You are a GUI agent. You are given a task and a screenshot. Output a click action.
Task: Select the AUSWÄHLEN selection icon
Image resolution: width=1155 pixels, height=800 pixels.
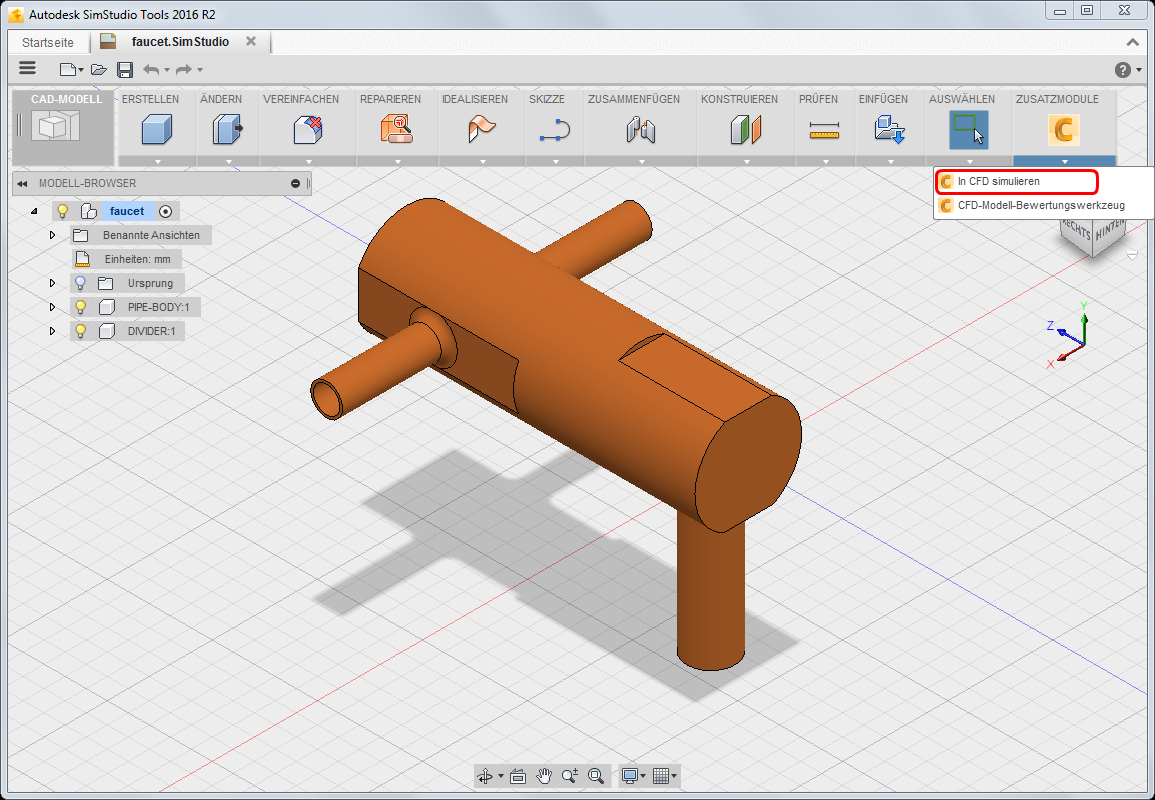pos(969,130)
